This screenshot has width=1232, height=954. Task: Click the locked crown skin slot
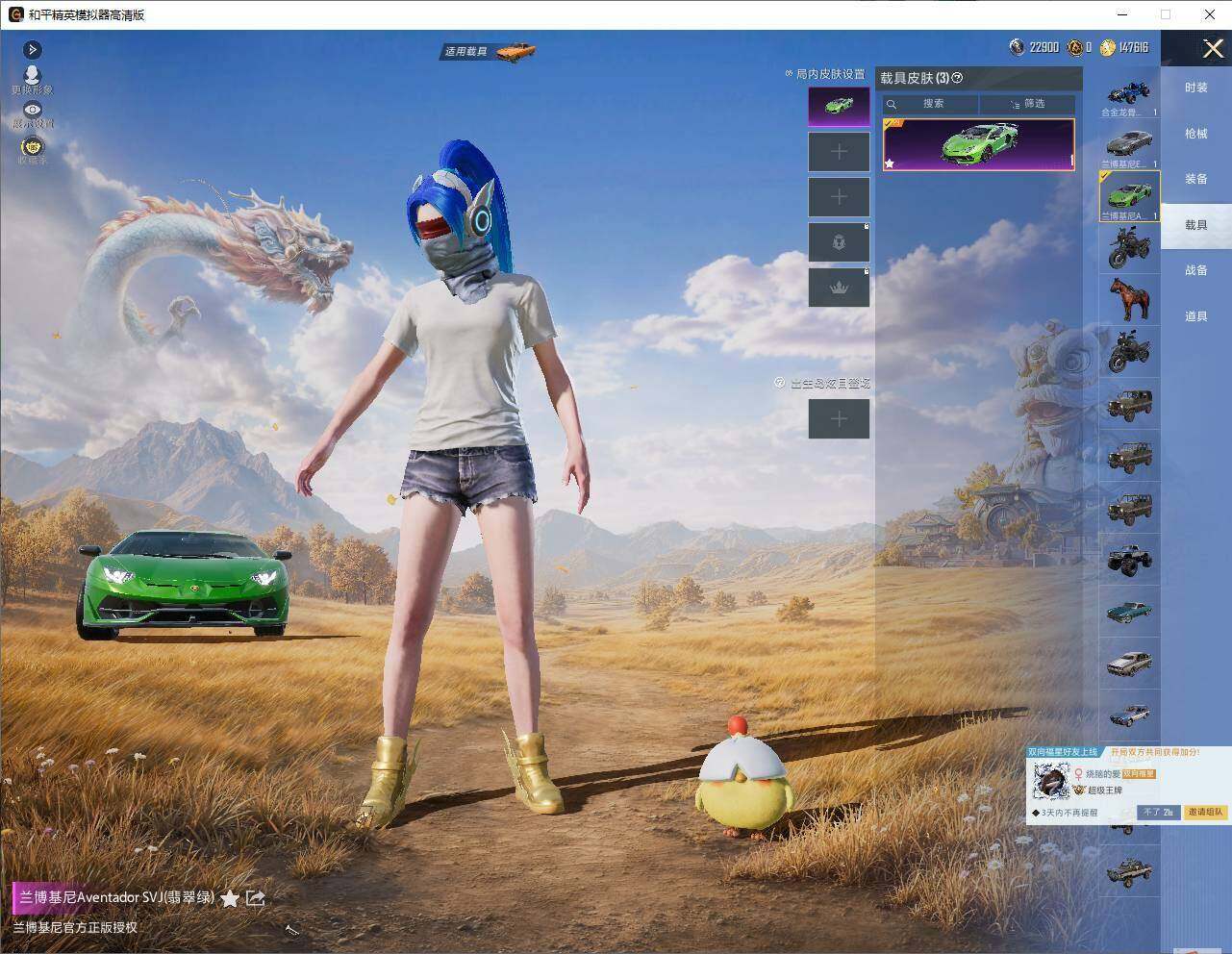(x=839, y=288)
